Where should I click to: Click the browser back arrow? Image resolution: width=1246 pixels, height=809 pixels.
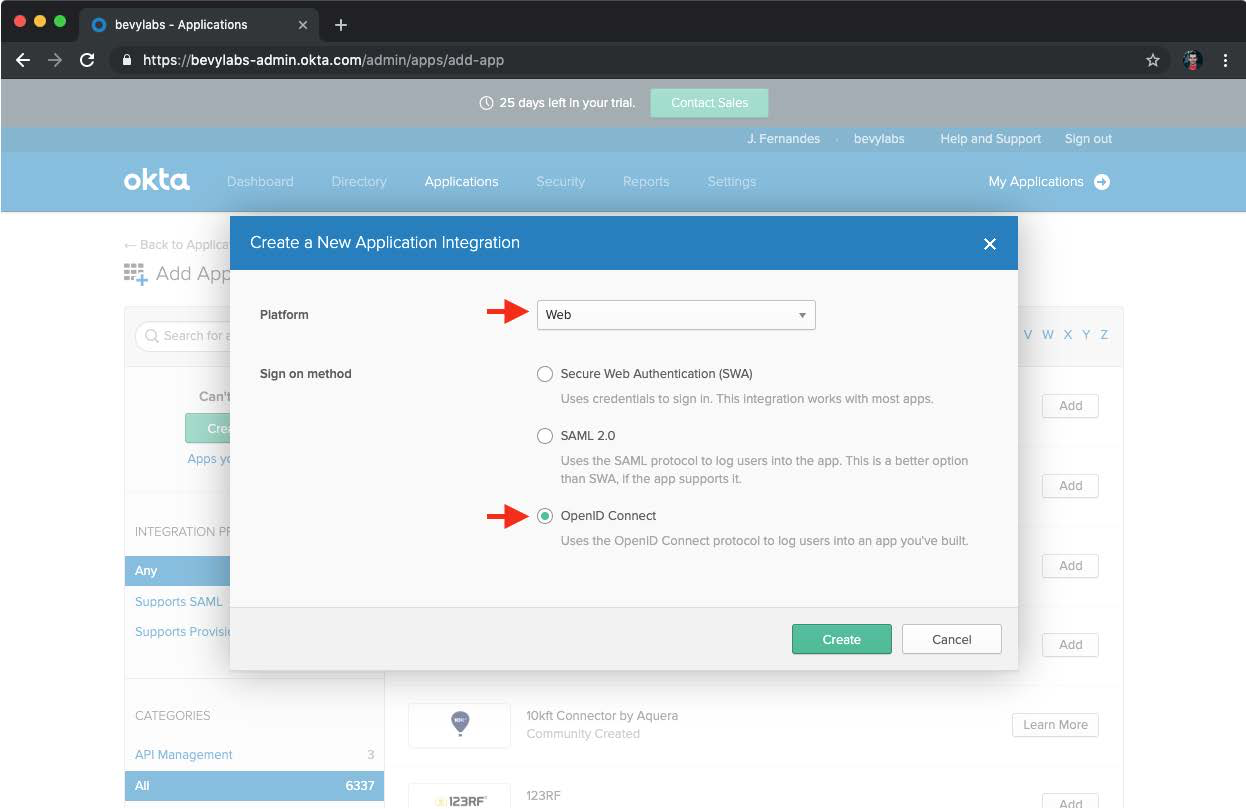23,60
